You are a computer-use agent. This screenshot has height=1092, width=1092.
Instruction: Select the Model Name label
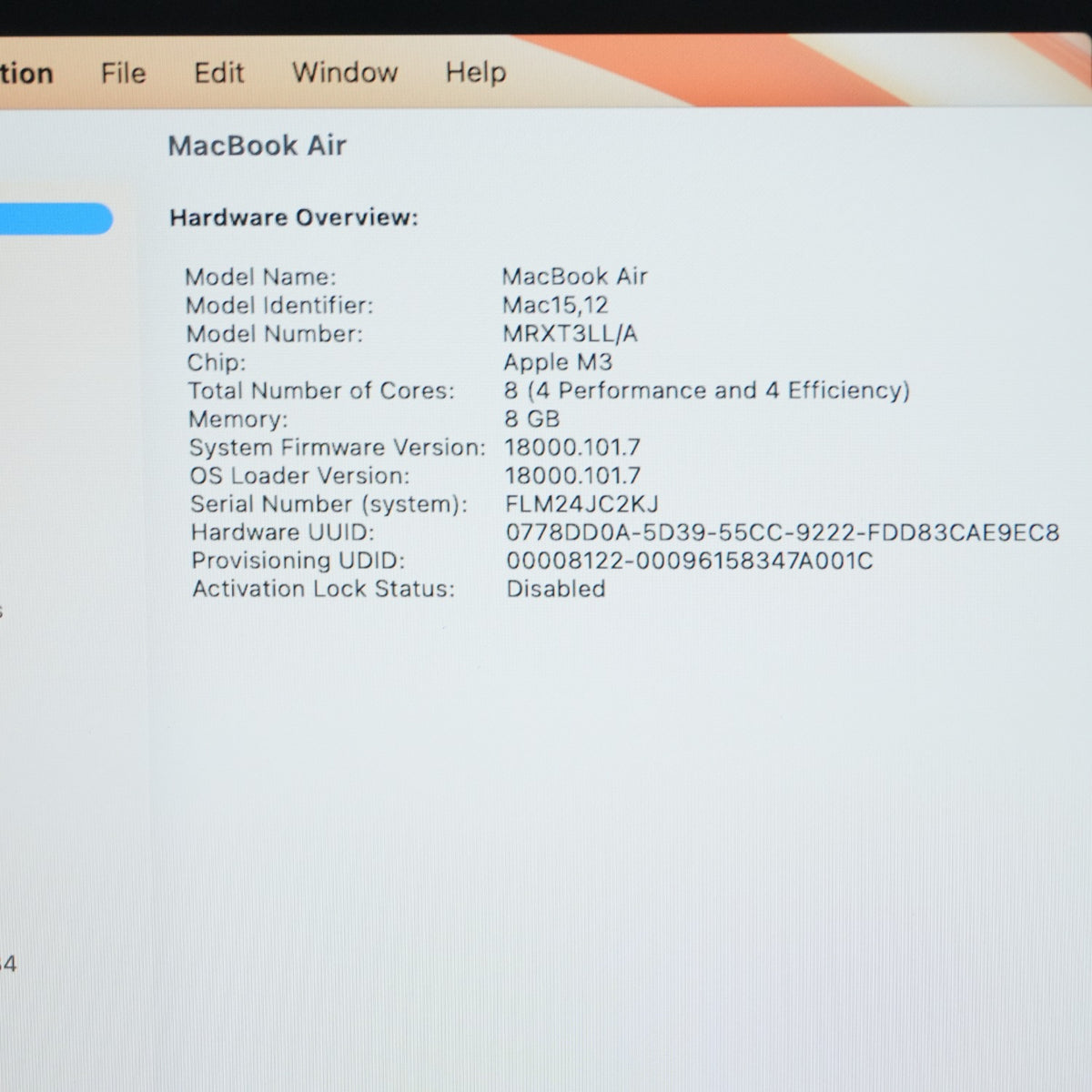[x=261, y=277]
